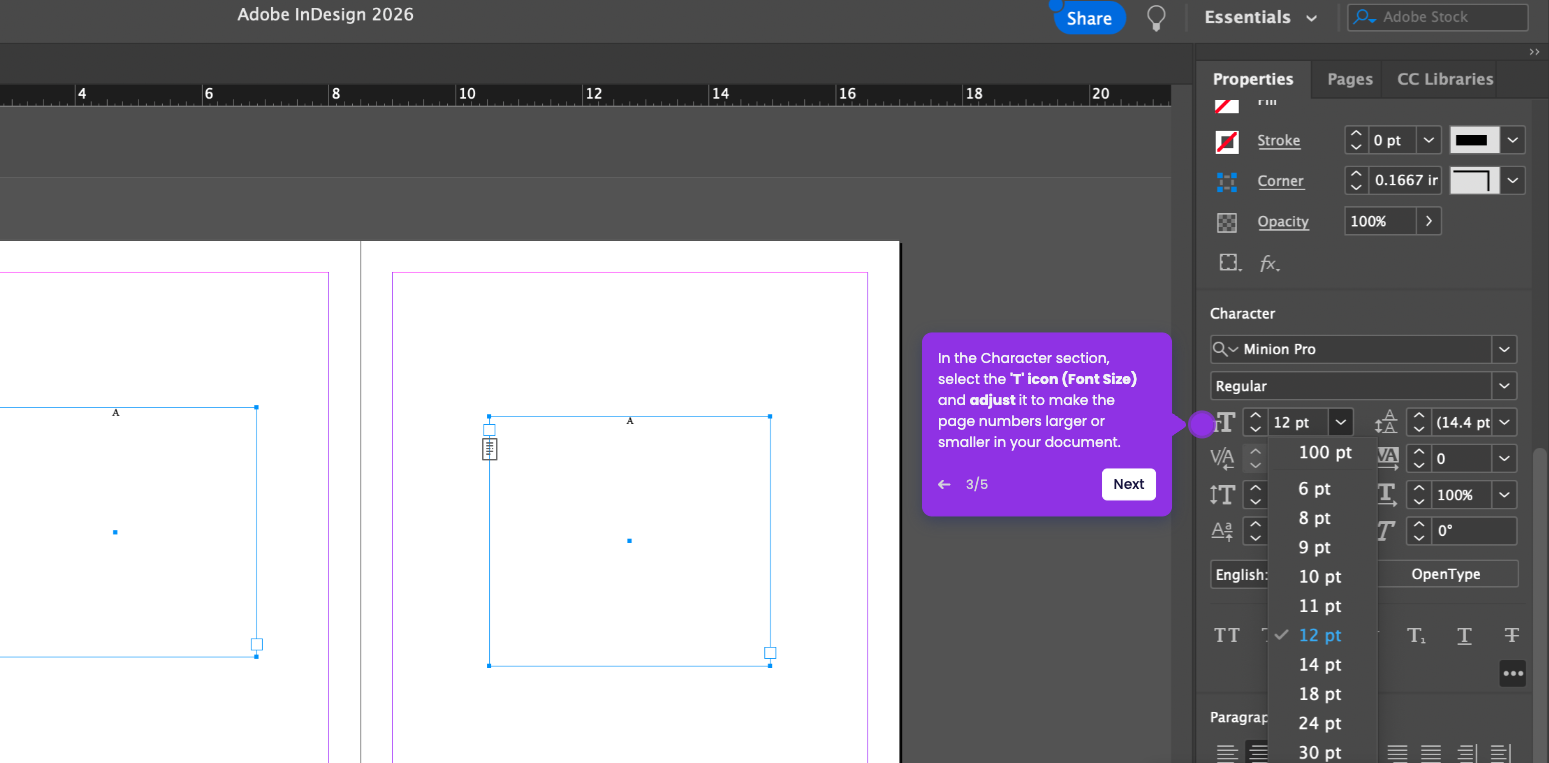The width and height of the screenshot is (1549, 763).
Task: Click the leading stepper arrows
Action: (1419, 422)
